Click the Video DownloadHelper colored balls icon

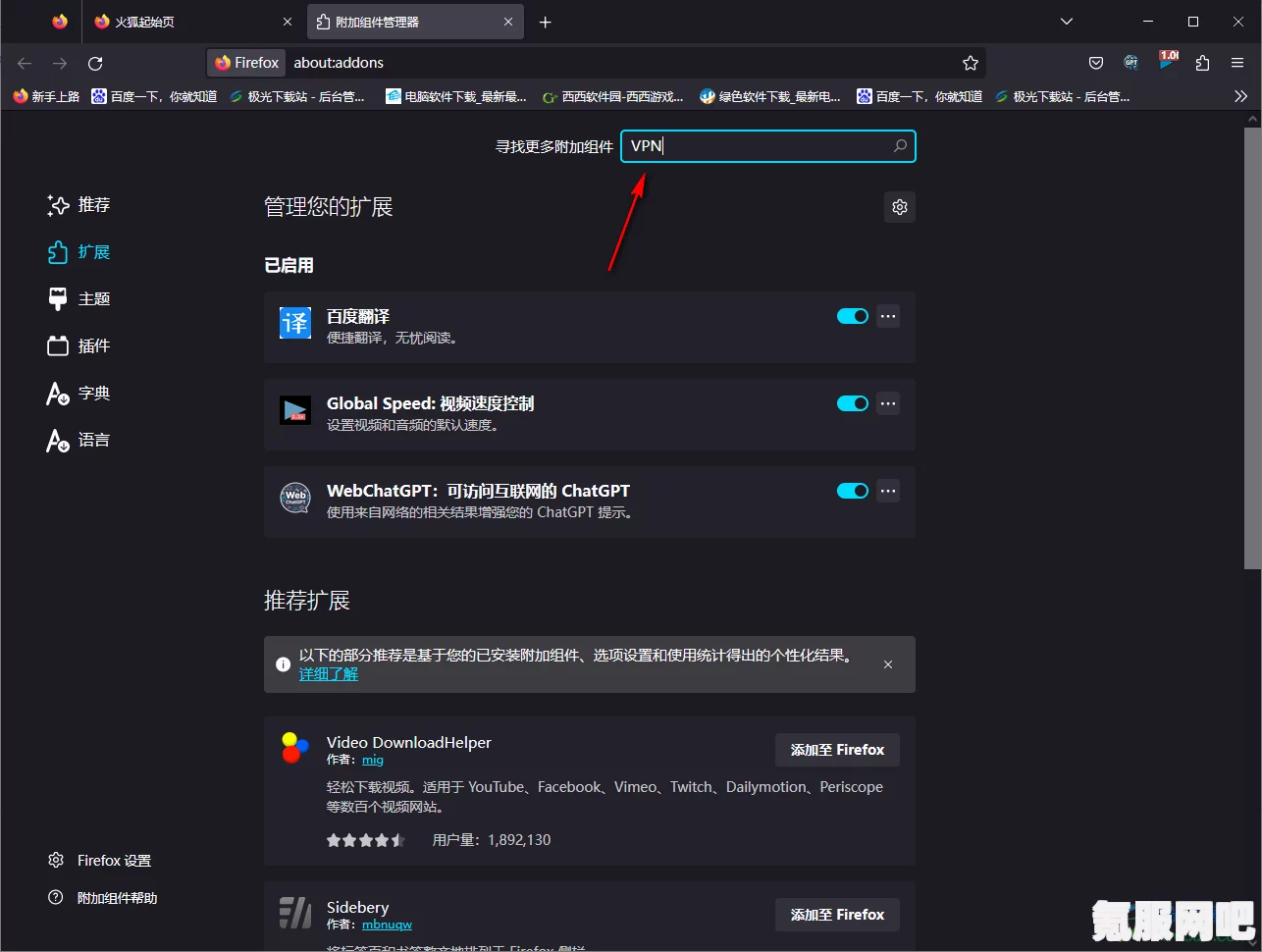[295, 748]
